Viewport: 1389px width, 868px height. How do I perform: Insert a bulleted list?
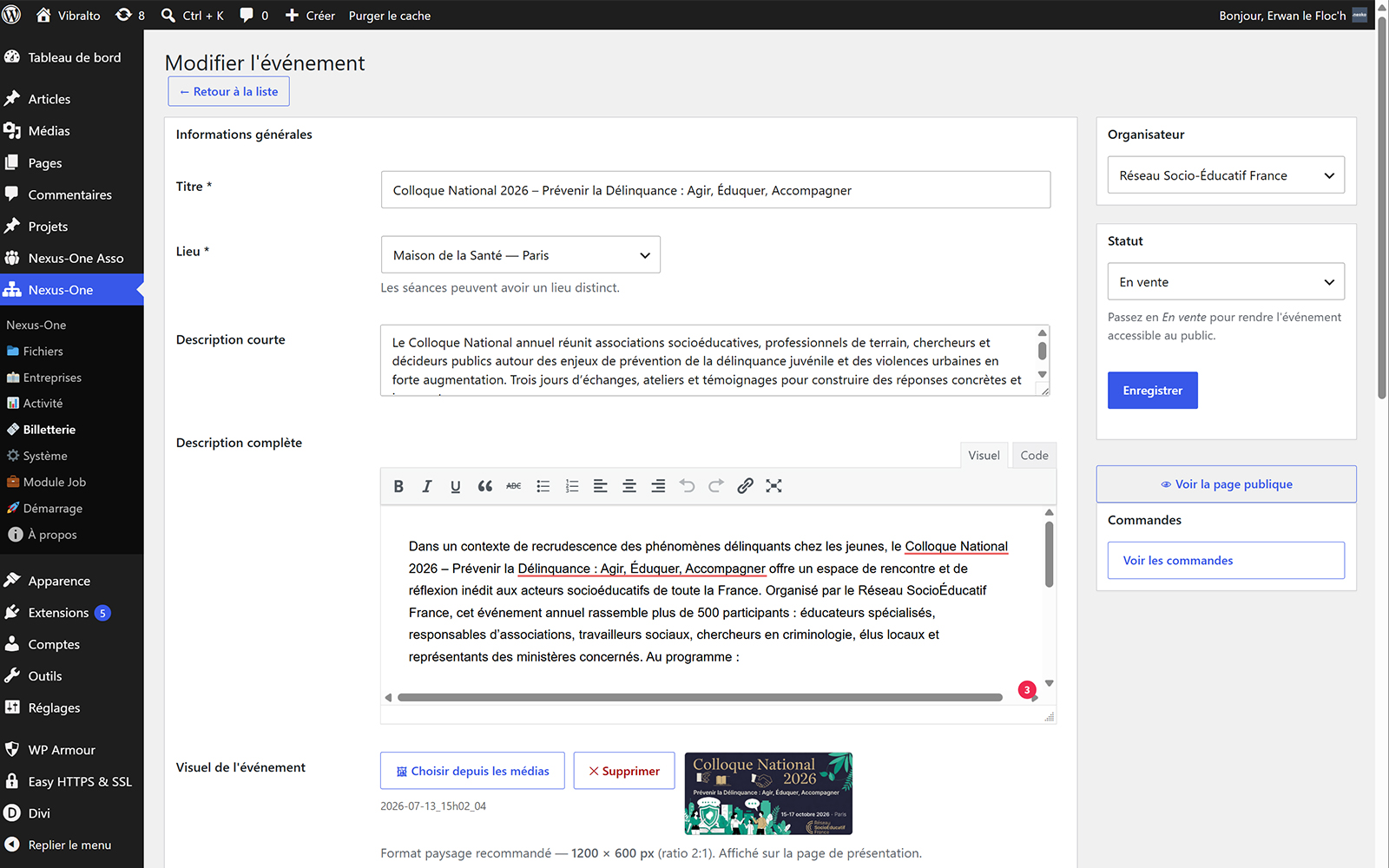point(543,486)
